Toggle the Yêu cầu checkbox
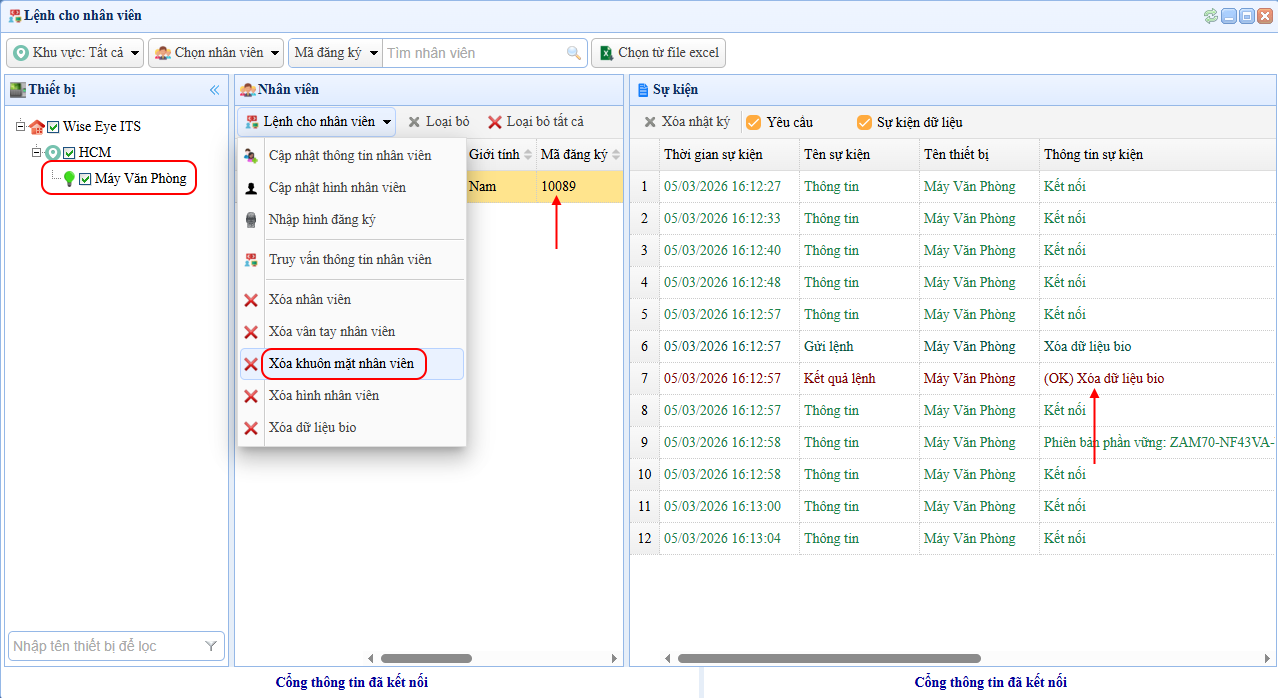 tap(754, 123)
